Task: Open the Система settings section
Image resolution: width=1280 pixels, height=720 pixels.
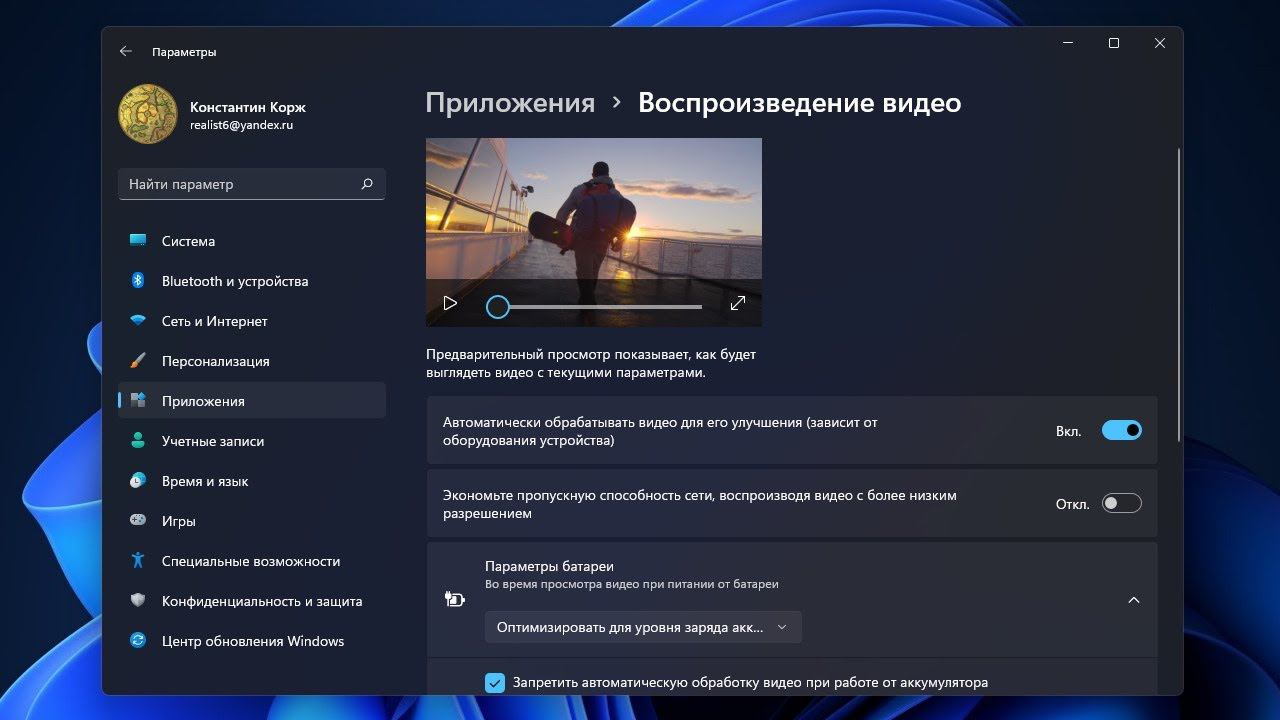Action: (x=252, y=241)
